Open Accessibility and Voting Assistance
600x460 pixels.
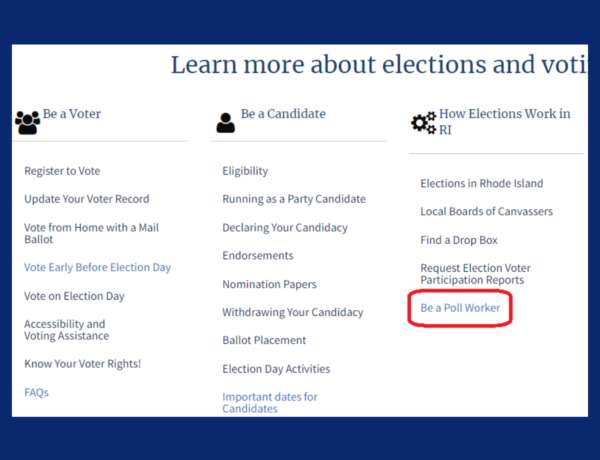tap(67, 330)
